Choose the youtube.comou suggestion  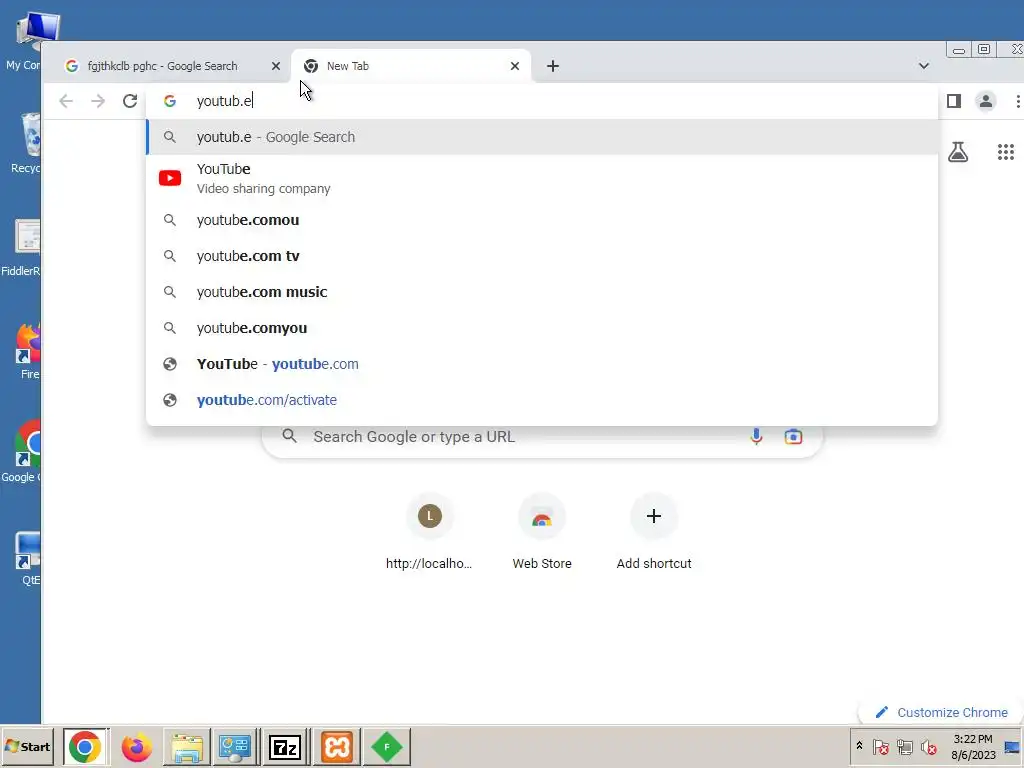[x=542, y=220]
